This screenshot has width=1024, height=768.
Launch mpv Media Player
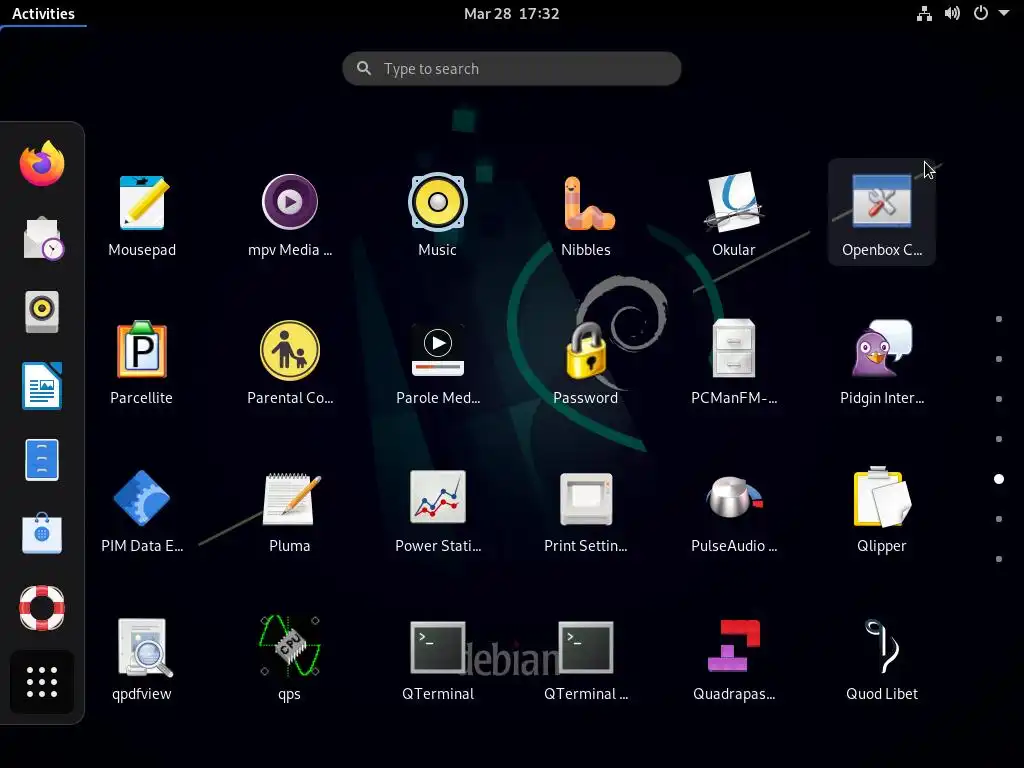tap(290, 214)
